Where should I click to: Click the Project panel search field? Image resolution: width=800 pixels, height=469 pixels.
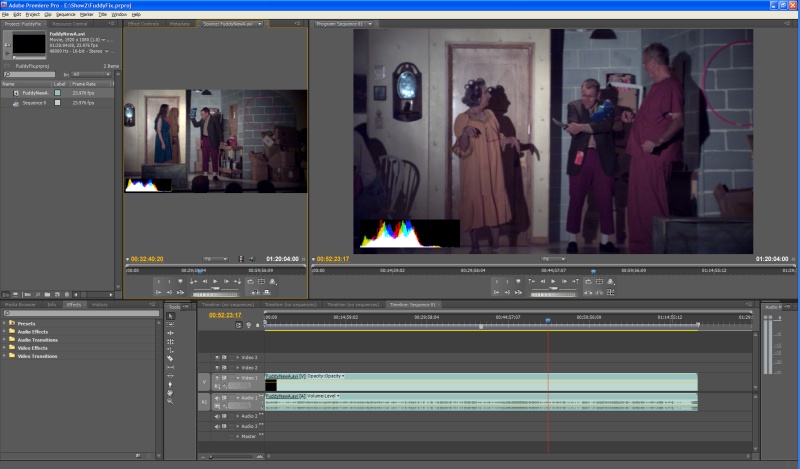pos(29,75)
